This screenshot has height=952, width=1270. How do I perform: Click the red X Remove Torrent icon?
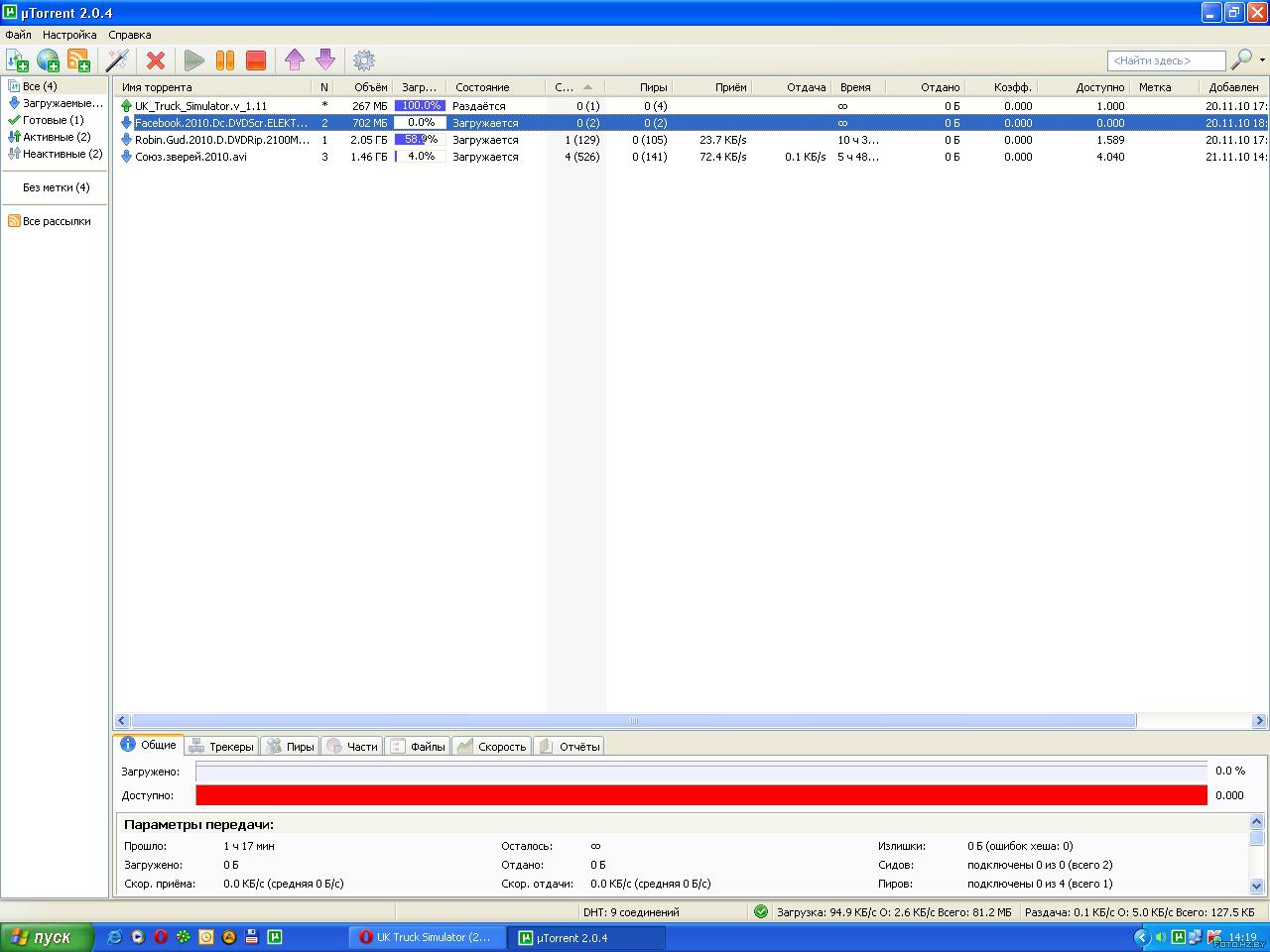pos(156,60)
